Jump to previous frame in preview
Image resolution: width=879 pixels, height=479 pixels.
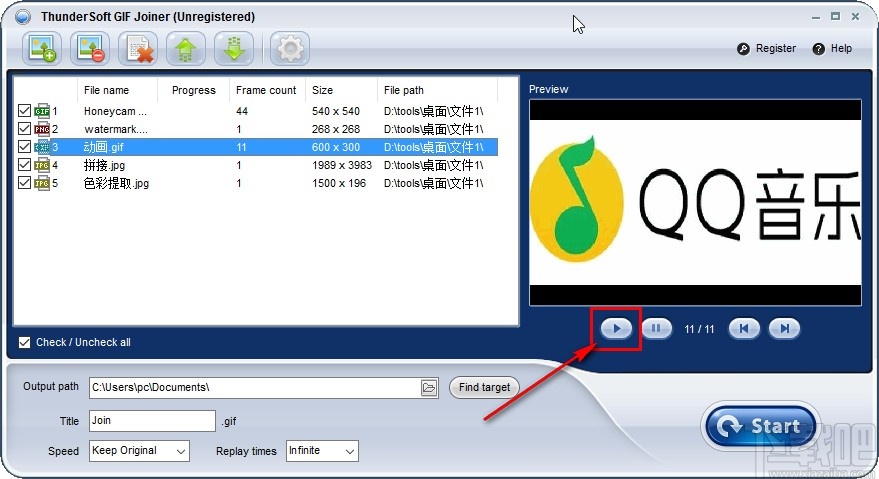pos(744,329)
